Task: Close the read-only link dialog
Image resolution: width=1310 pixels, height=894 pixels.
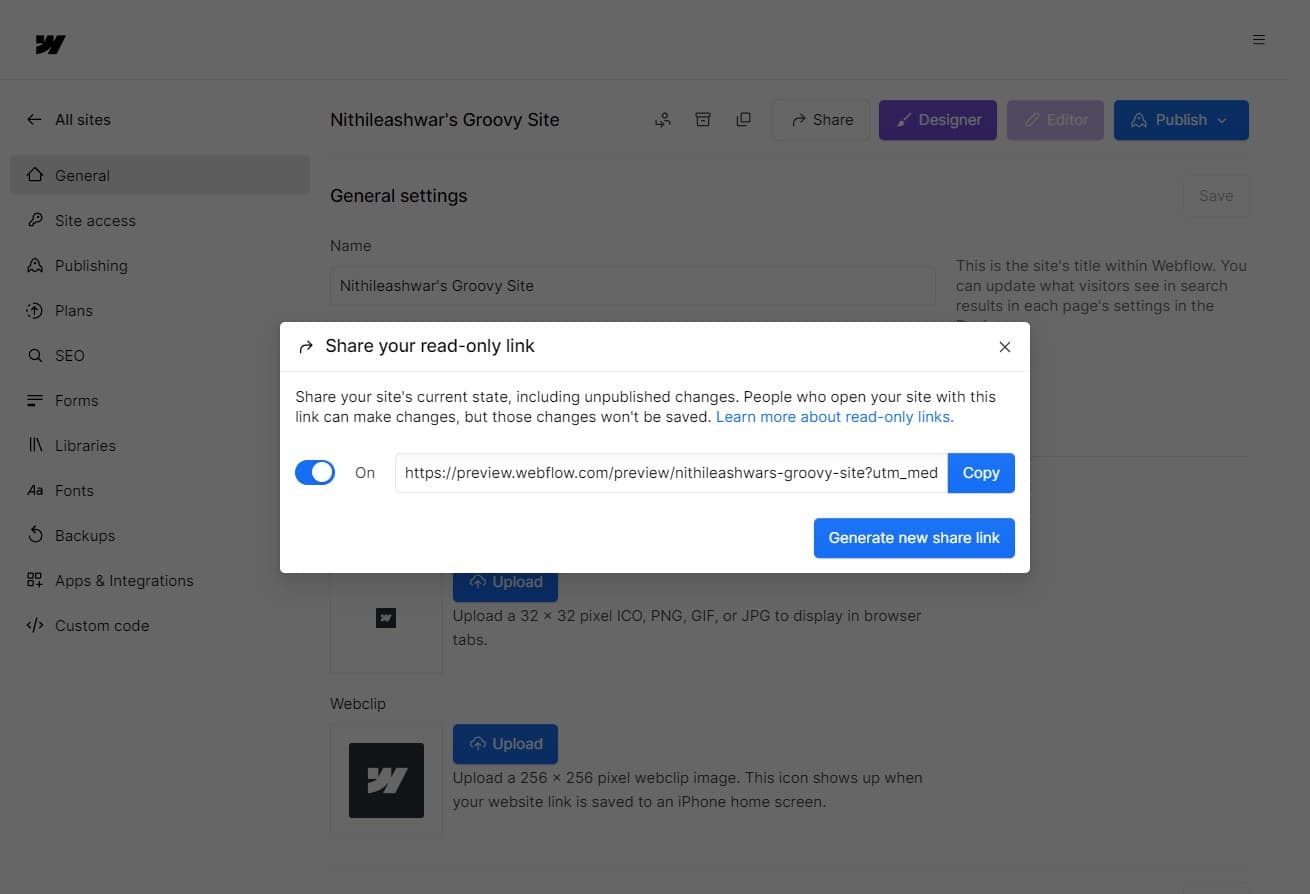Action: pyautogui.click(x=1005, y=347)
